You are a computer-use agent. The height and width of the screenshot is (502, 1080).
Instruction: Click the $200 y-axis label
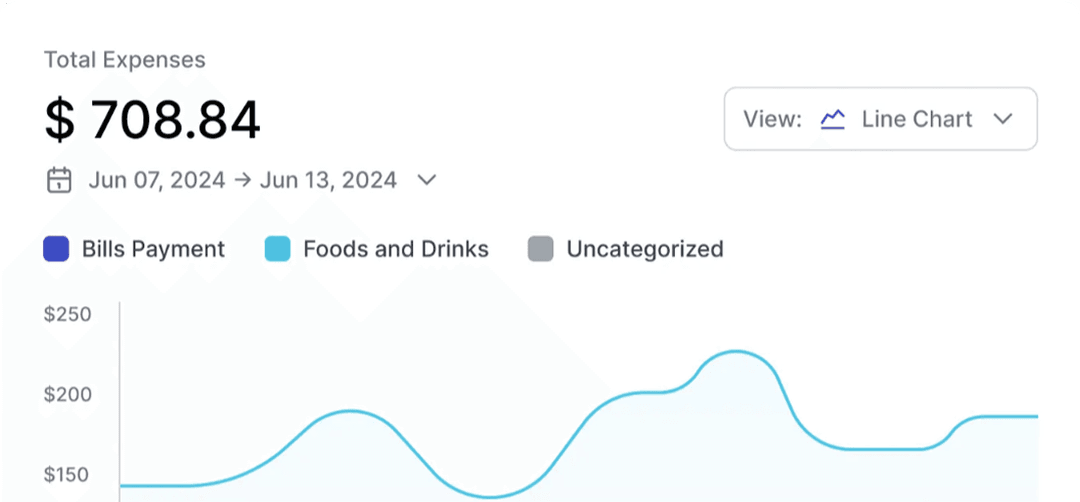(x=67, y=395)
